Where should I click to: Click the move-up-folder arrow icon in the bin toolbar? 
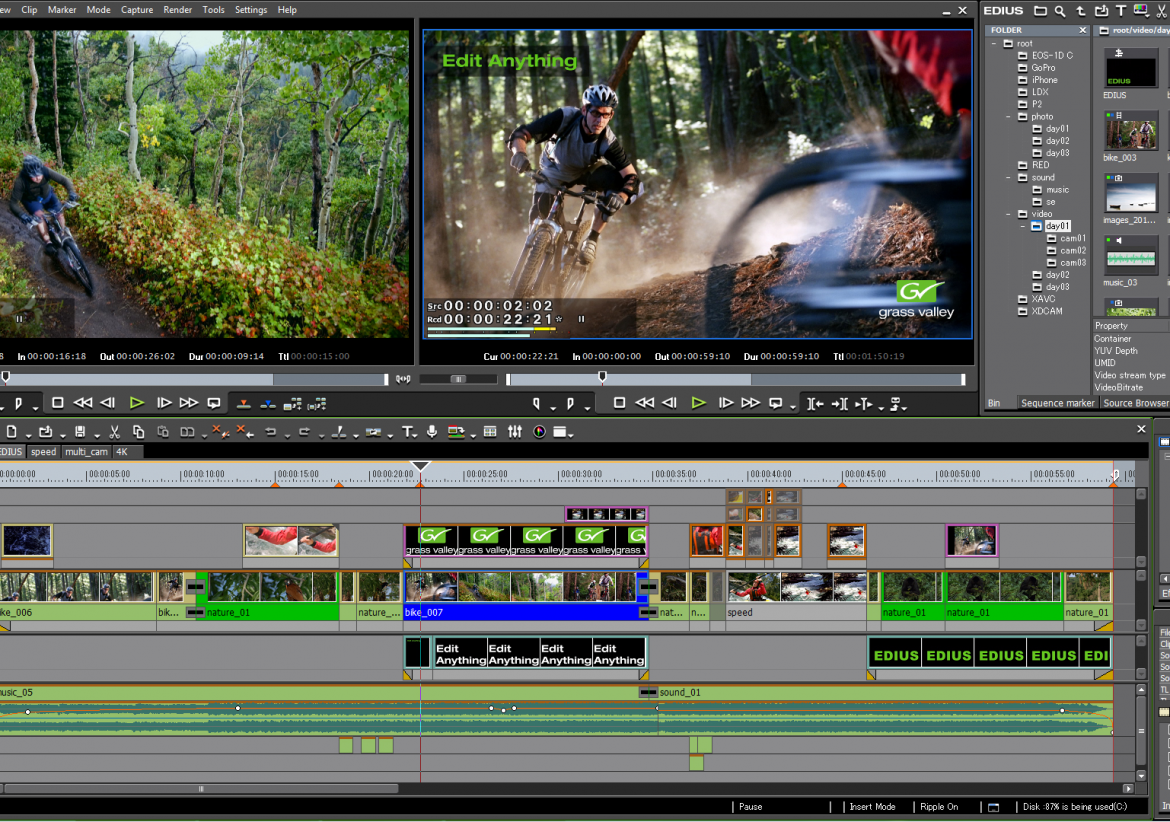(x=1080, y=10)
